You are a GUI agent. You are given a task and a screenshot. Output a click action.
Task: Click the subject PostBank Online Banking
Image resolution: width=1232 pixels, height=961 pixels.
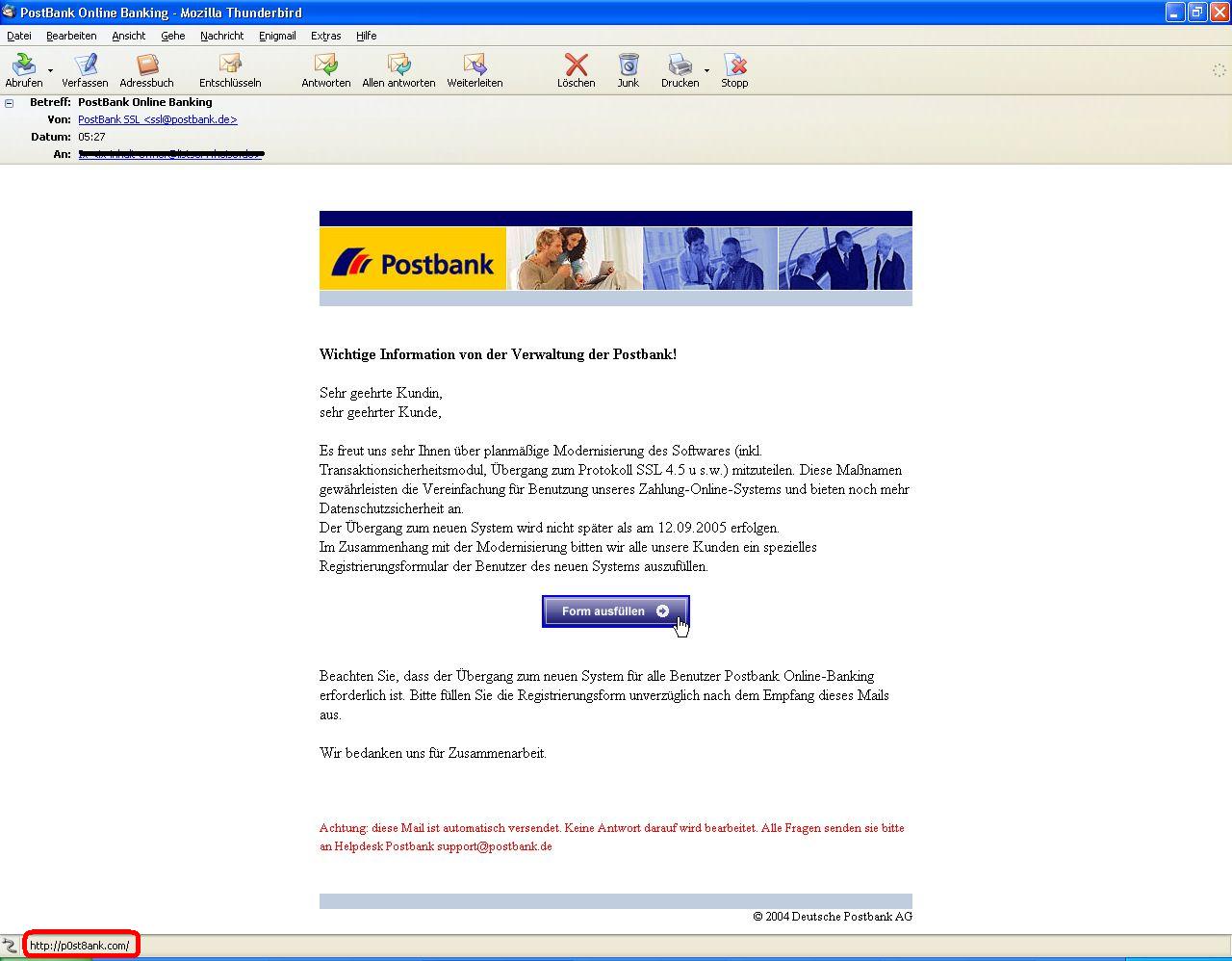[x=145, y=102]
